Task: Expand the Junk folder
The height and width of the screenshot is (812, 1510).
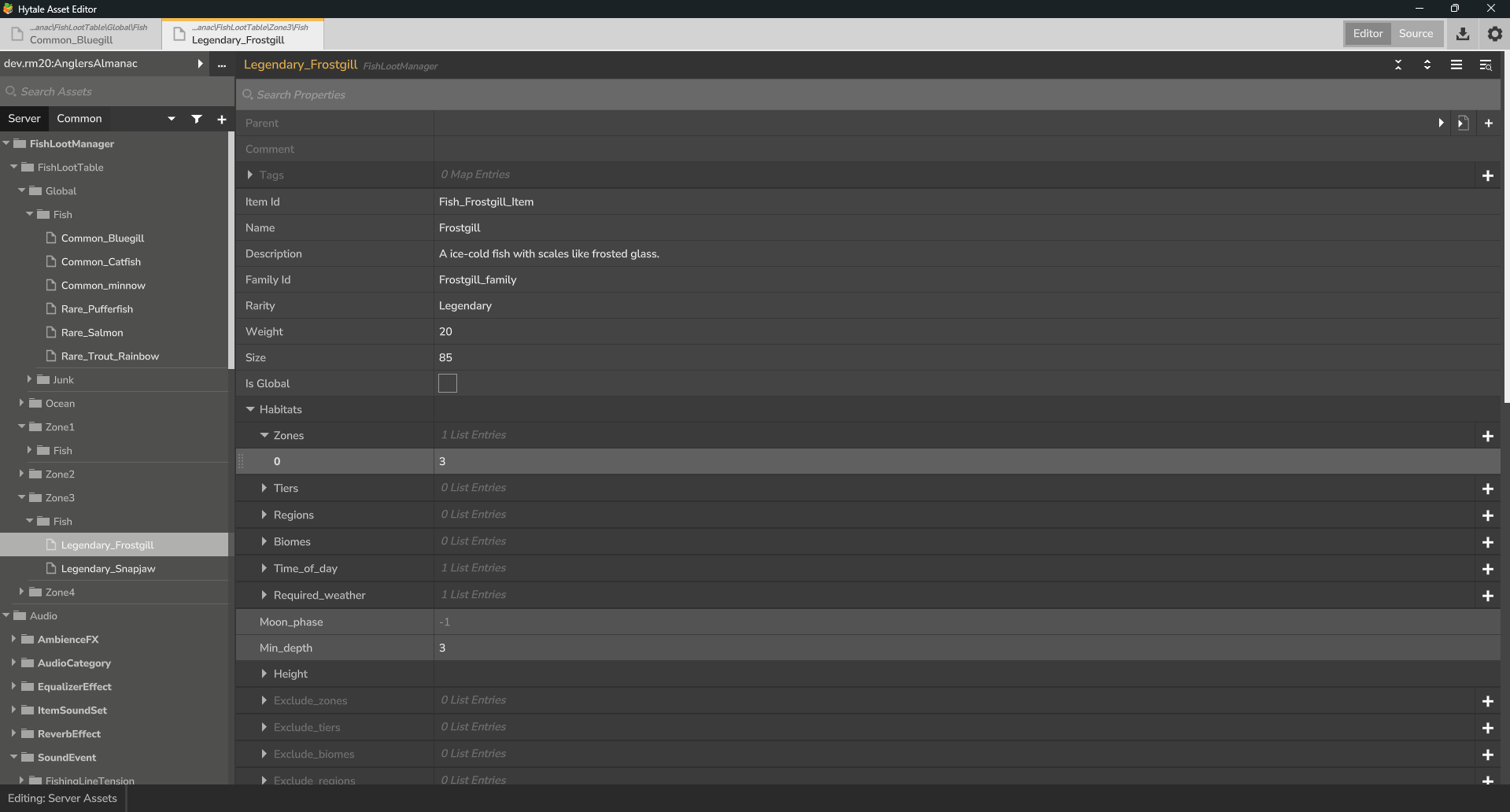Action: pos(29,380)
